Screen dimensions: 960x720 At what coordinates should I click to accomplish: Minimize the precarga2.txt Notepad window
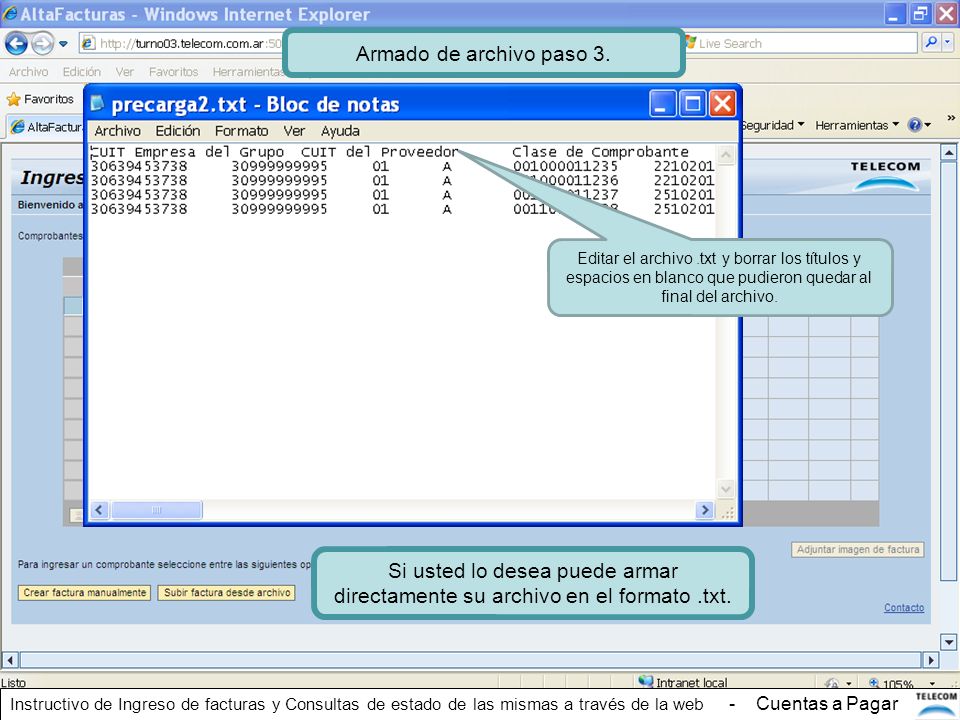coord(662,103)
